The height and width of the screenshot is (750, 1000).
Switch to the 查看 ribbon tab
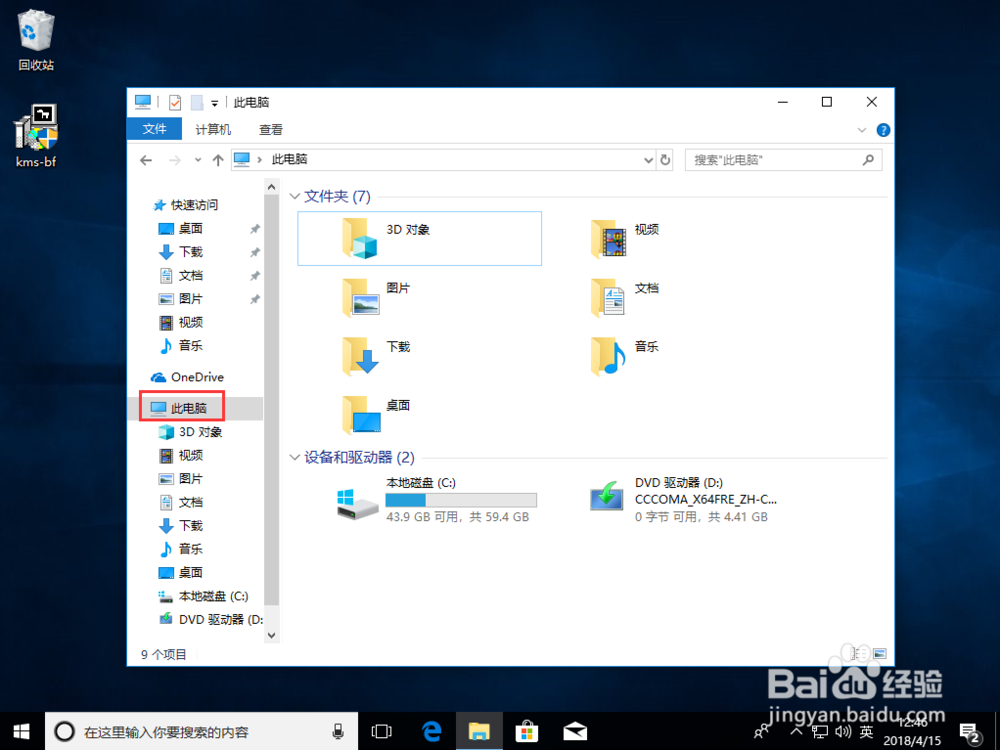pyautogui.click(x=270, y=129)
